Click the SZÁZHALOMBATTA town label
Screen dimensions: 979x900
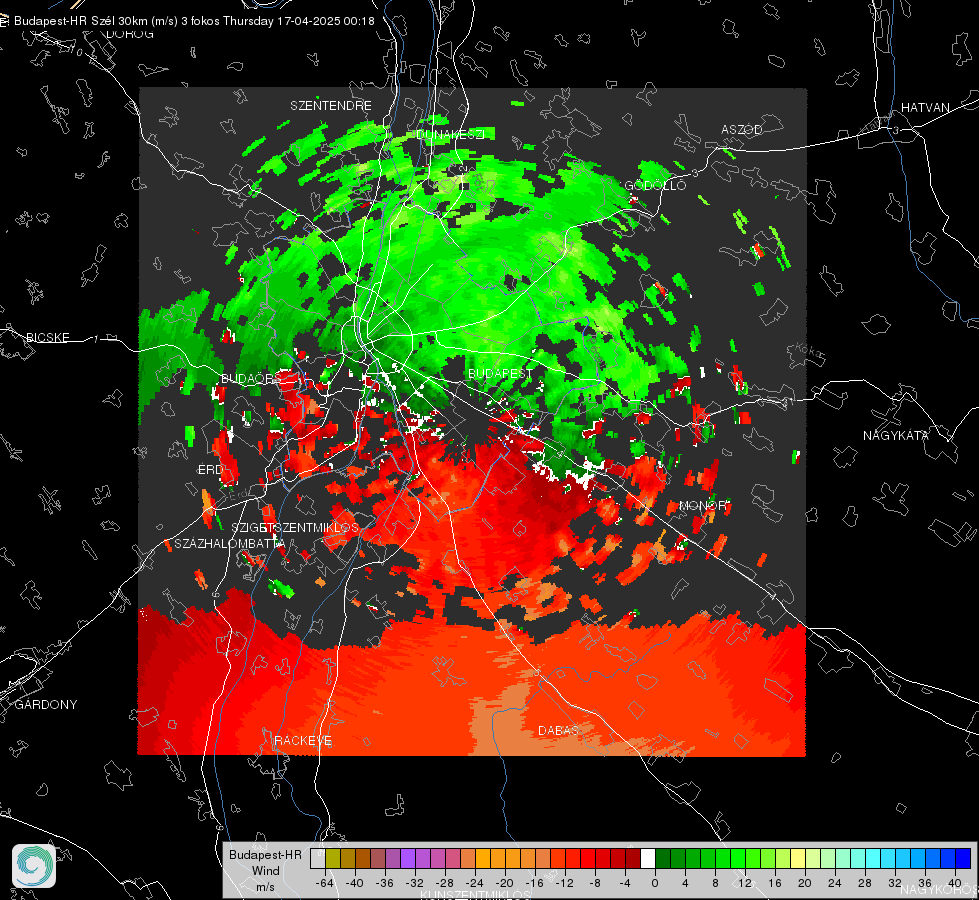[230, 543]
